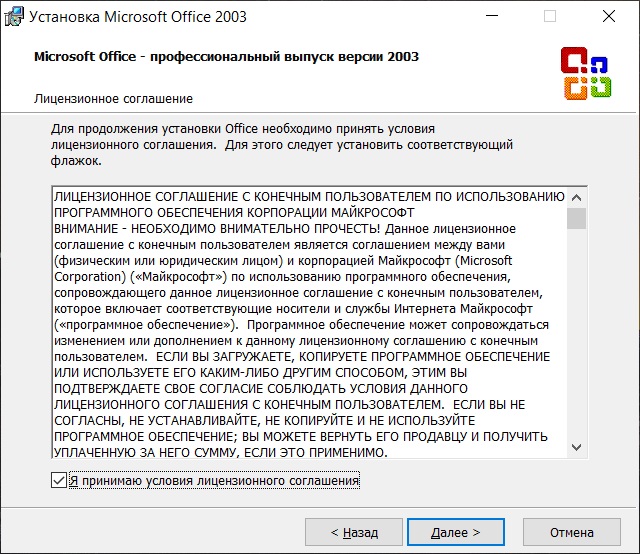Viewport: 640px width, 554px height.
Task: Click the "ВНИМАНИЕ - НЕОБХОДИМО ВНИМАТЕЛЬНО ПРОЧЕСТЬ!" line
Action: [x=217, y=229]
